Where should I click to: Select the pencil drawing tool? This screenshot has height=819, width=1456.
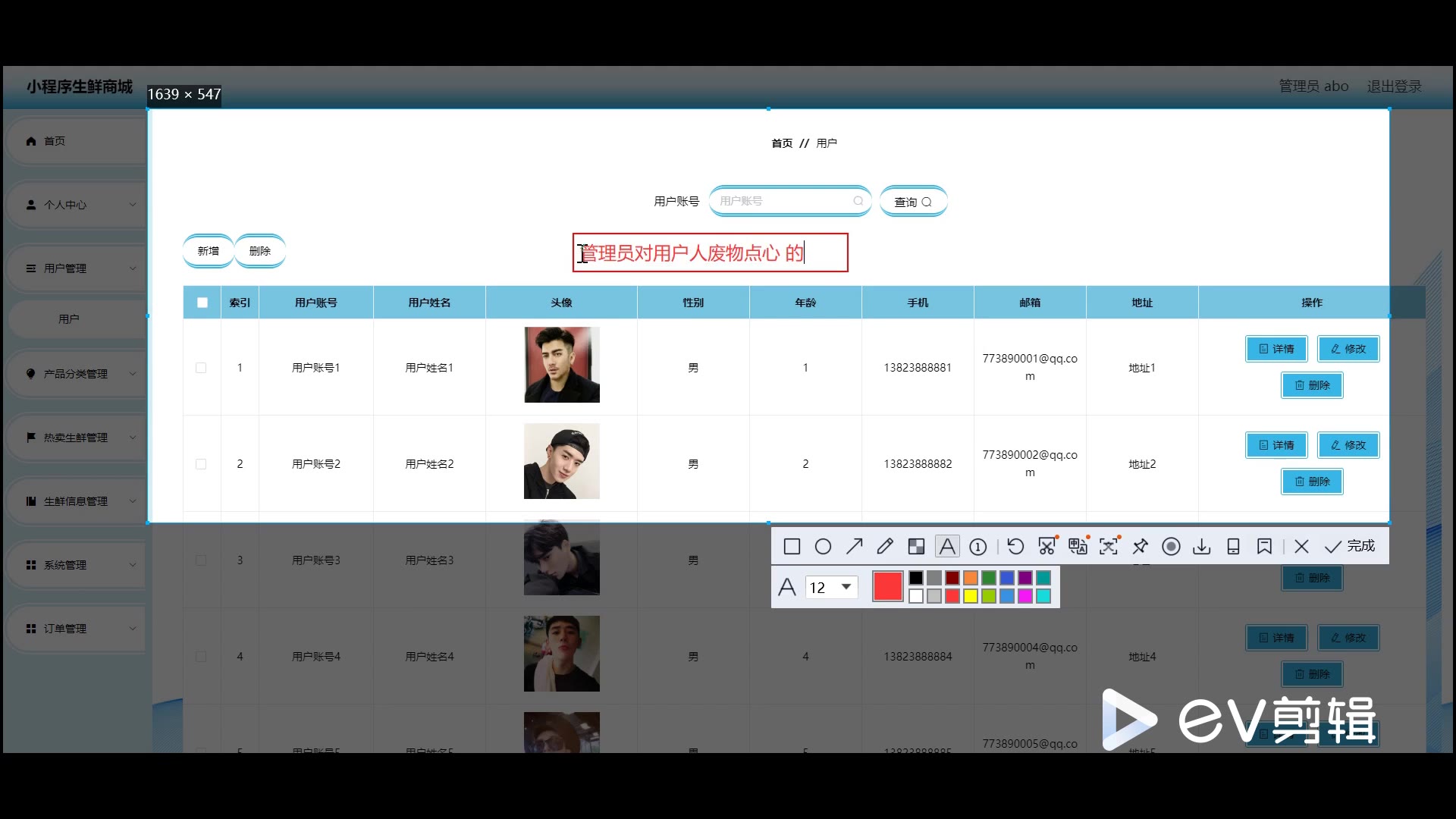pos(885,547)
